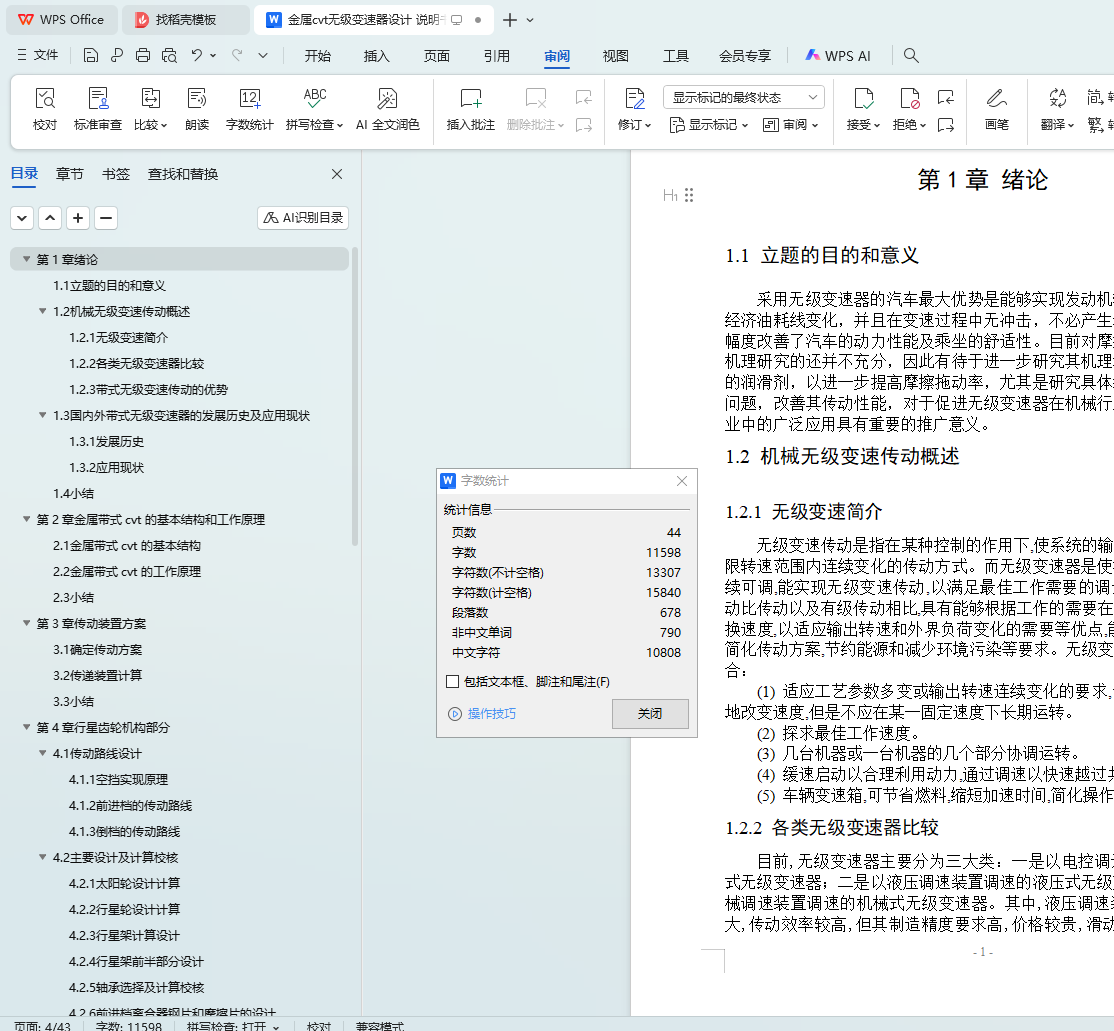This screenshot has width=1114, height=1031.
Task: Select 1.2.2各类无级变速器比较 in outline
Action: pos(136,363)
